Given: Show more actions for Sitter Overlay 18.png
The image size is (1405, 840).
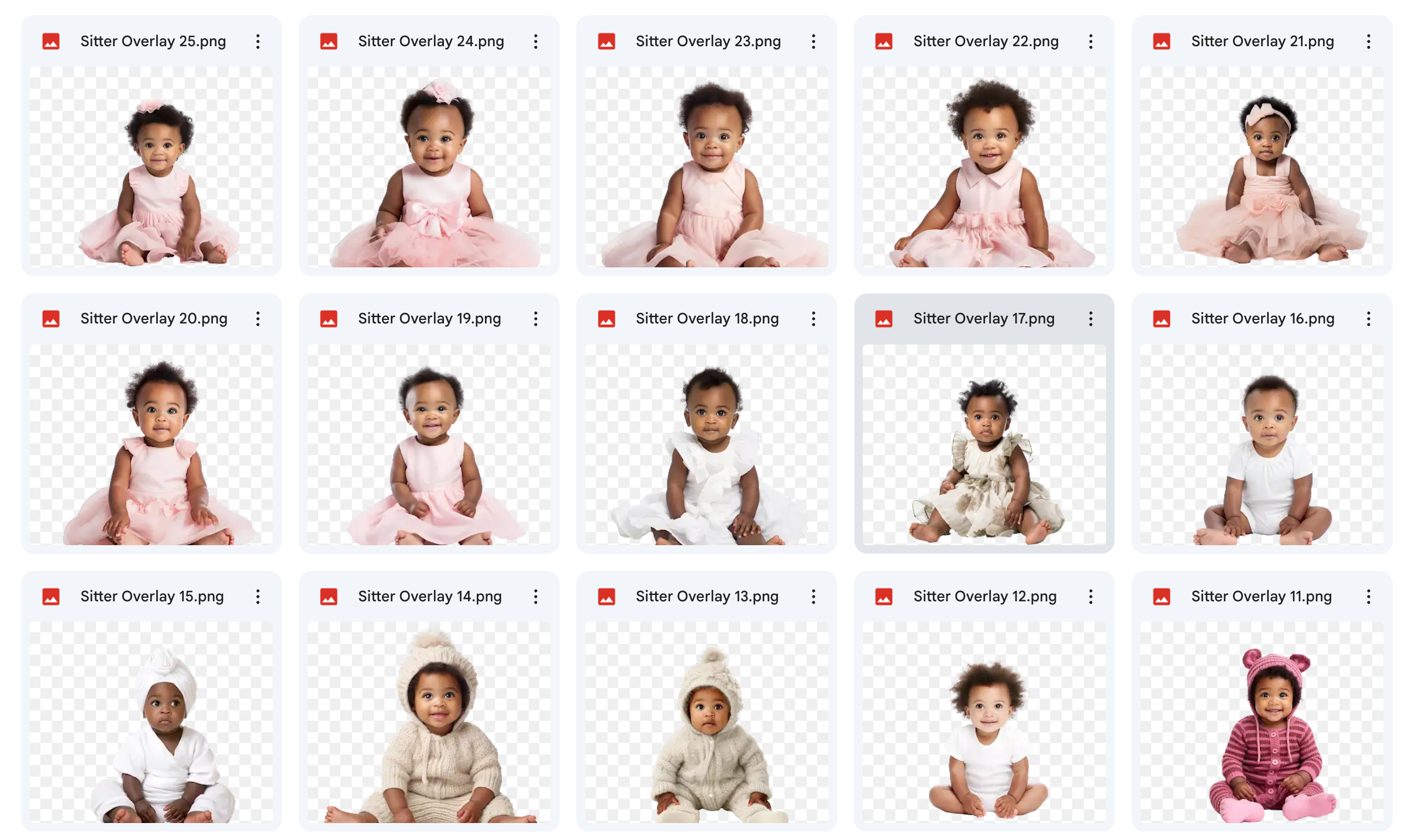Looking at the screenshot, I should [813, 319].
